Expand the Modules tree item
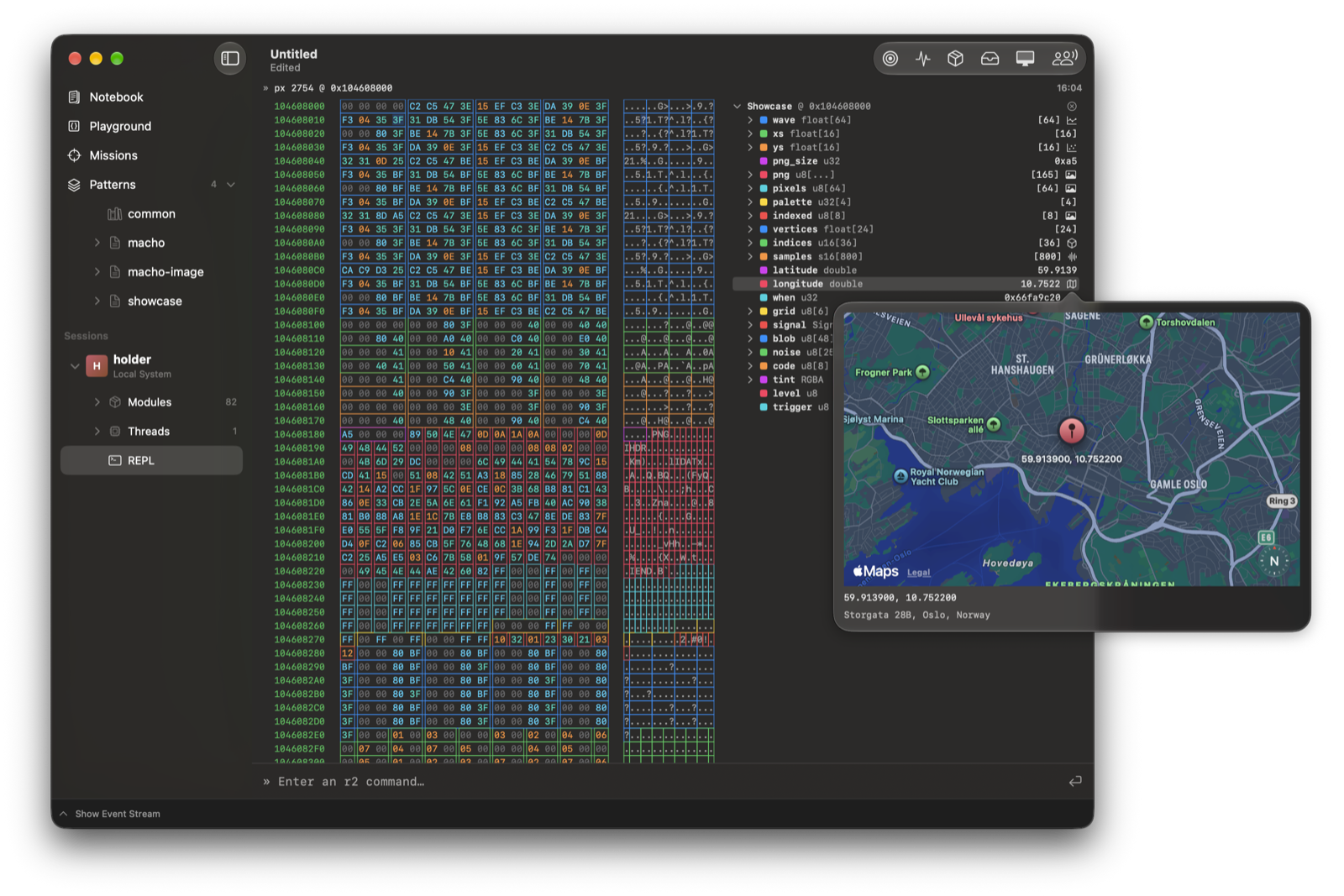The width and height of the screenshot is (1344, 896). tap(97, 402)
